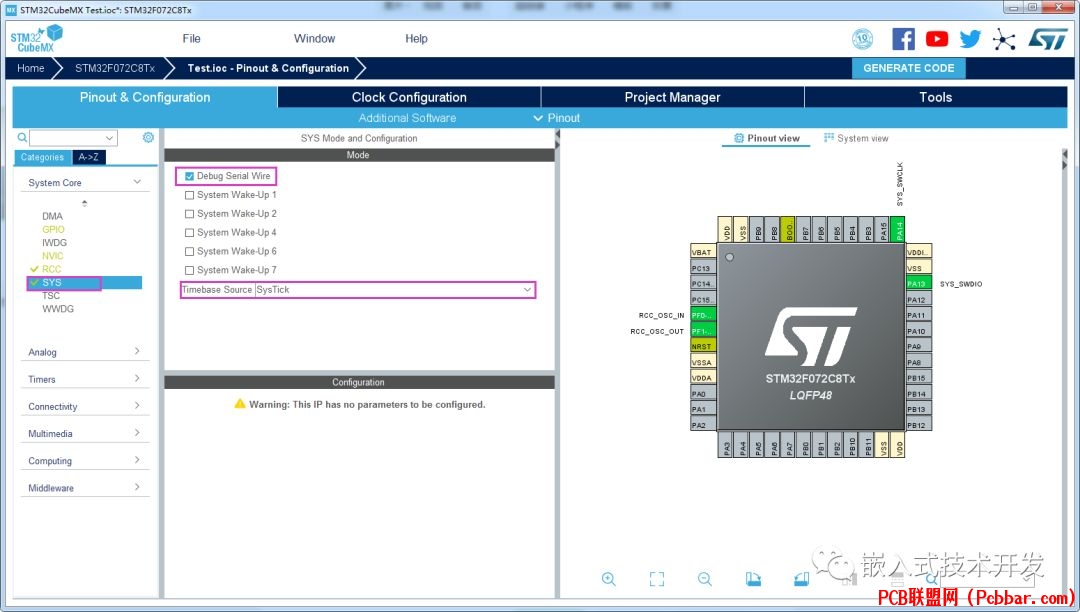Select NVIC in System Core list
This screenshot has height=612, width=1080.
(x=52, y=255)
